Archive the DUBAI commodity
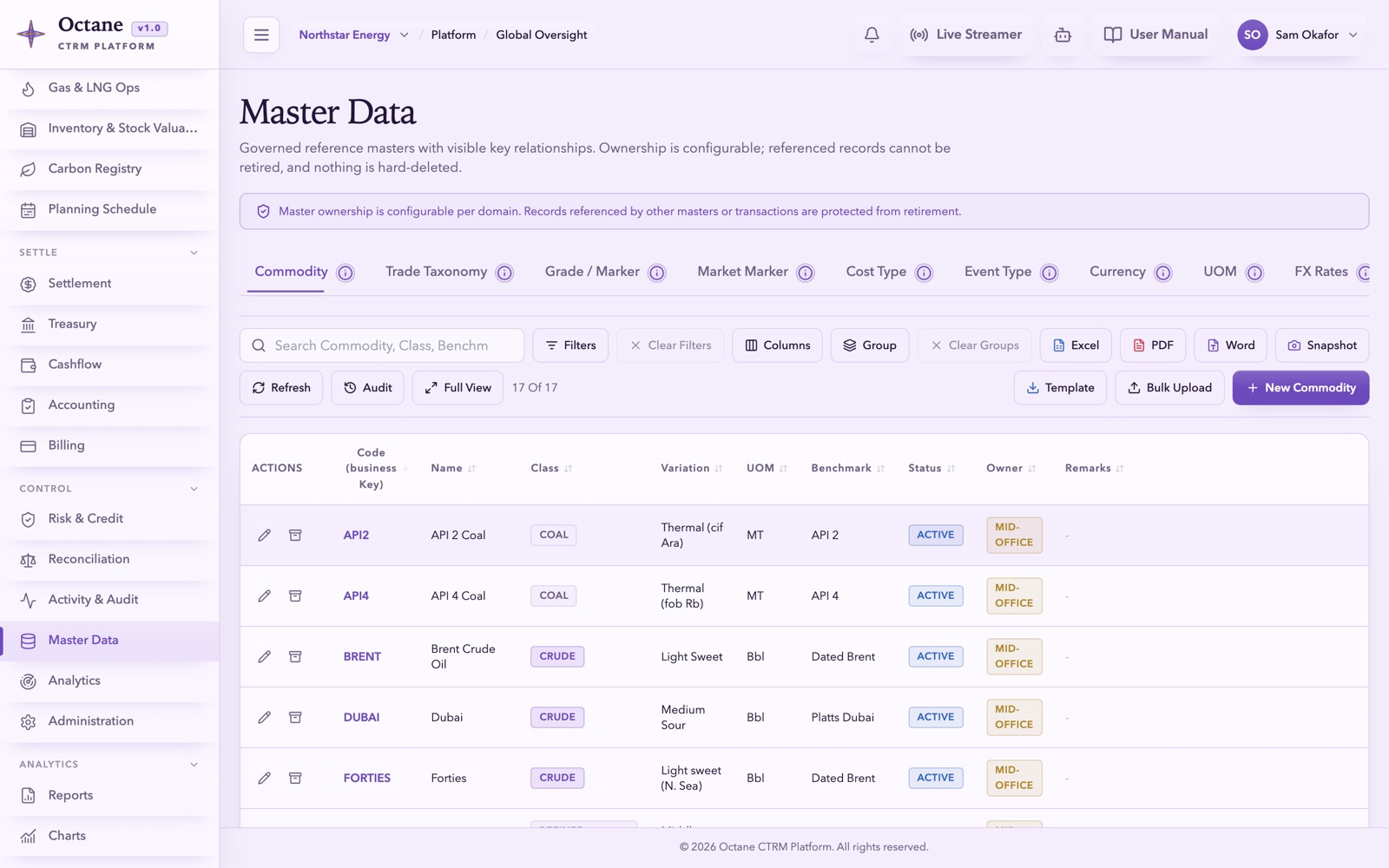This screenshot has width=1389, height=868. (x=295, y=718)
